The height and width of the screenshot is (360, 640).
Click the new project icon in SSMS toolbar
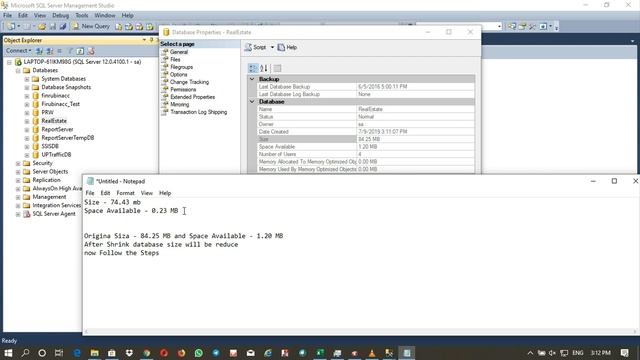11,27
